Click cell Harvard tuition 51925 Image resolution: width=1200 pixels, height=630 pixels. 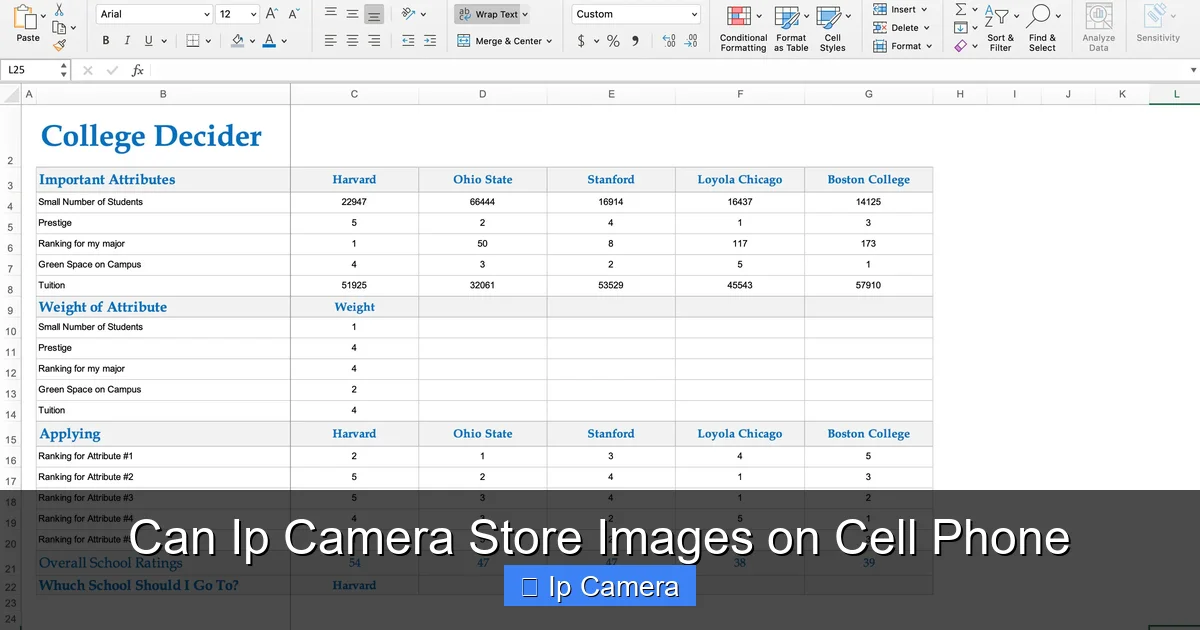[354, 286]
